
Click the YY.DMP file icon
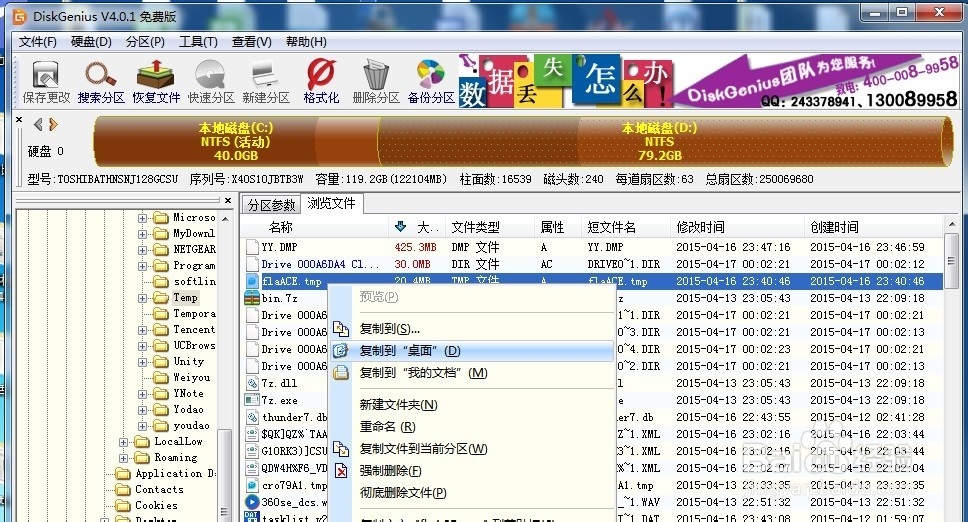click(x=252, y=247)
